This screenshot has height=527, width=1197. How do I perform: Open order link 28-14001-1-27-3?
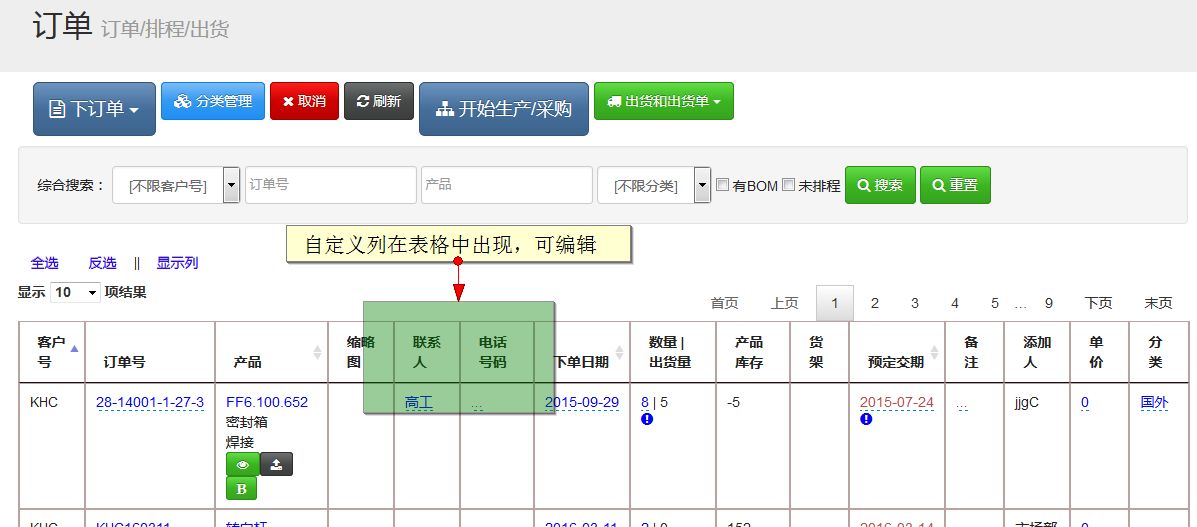coord(150,402)
